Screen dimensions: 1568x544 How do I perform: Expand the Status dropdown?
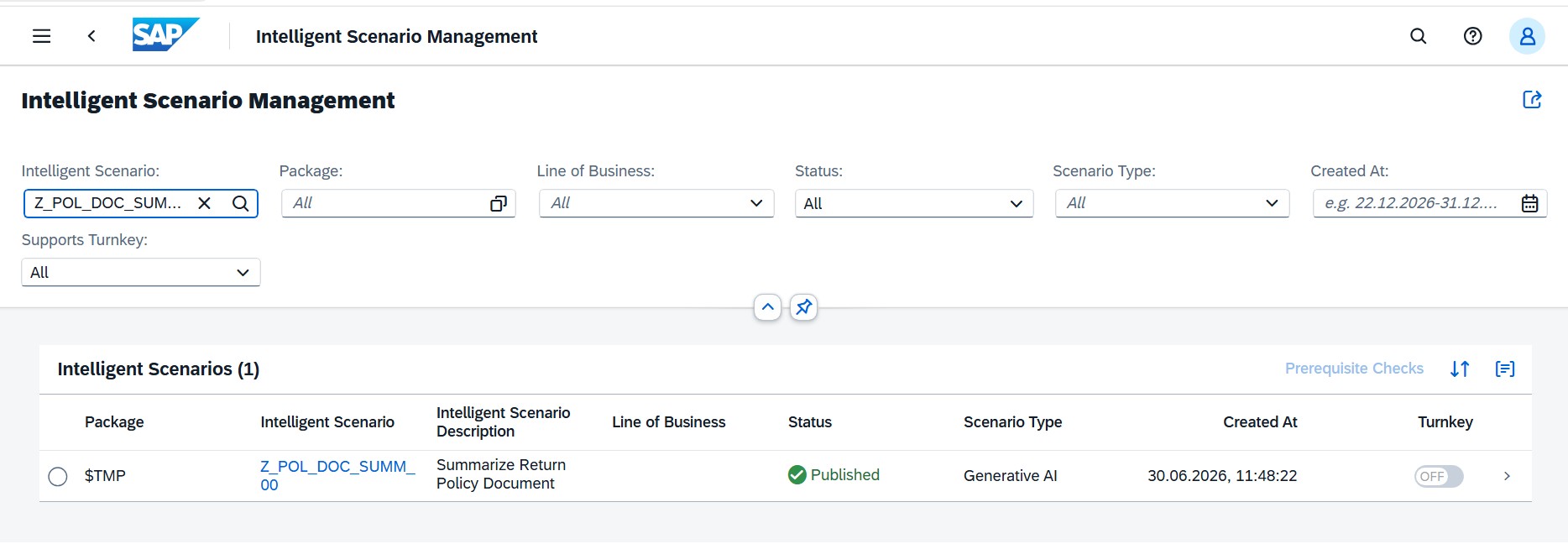pos(1016,203)
